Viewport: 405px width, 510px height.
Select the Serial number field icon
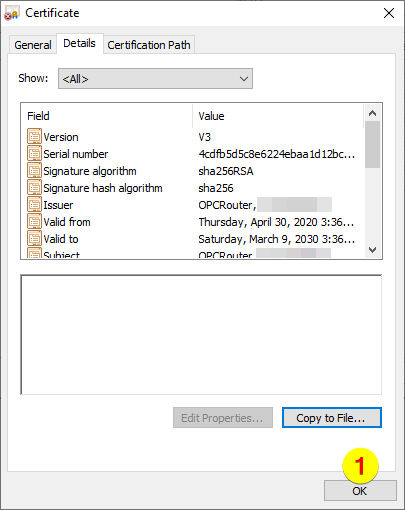point(34,154)
